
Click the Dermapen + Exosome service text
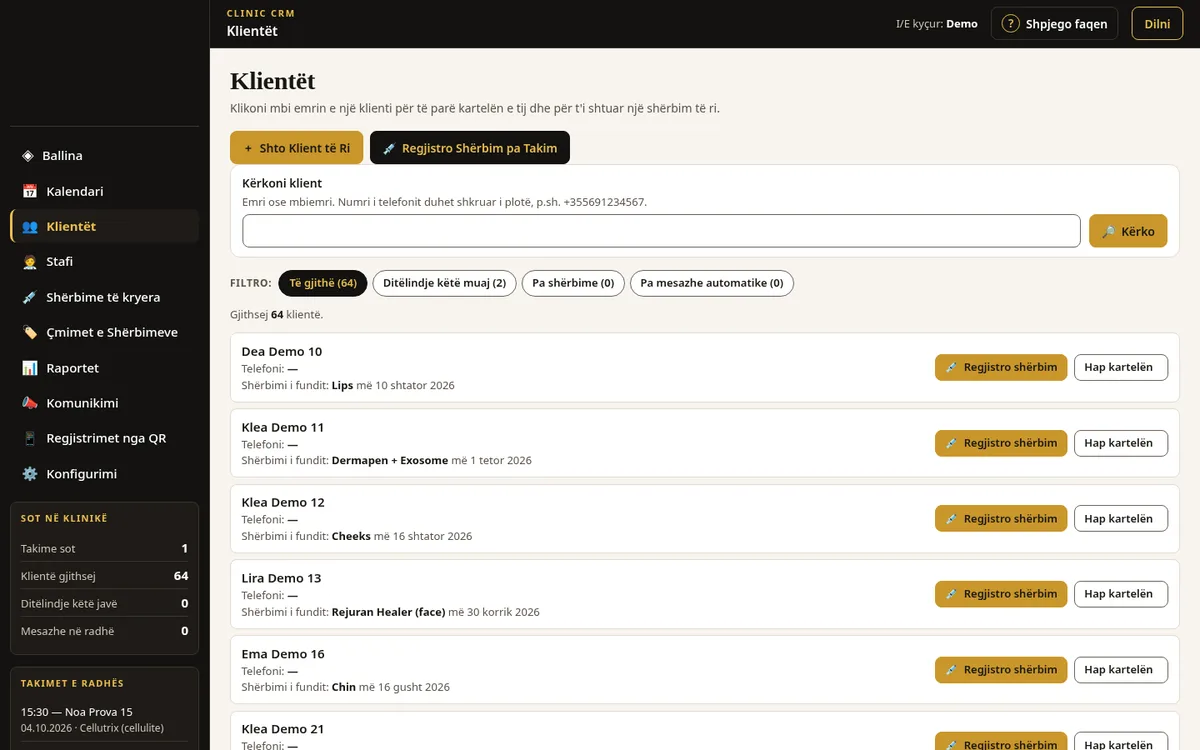[x=390, y=461]
